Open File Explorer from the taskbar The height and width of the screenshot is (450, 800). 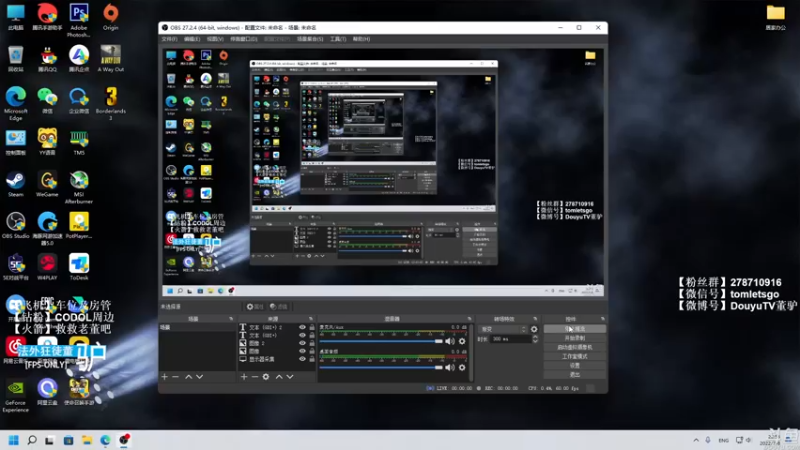tap(87, 440)
